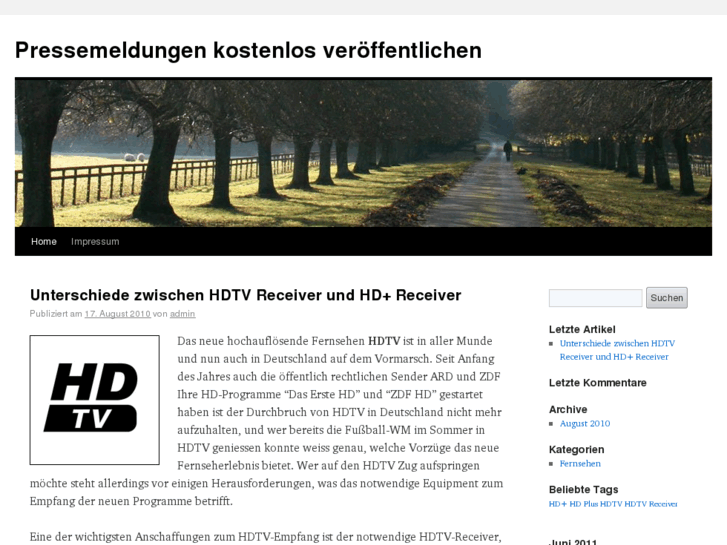Open the Fernsehen category
This screenshot has width=727, height=545.
click(580, 463)
